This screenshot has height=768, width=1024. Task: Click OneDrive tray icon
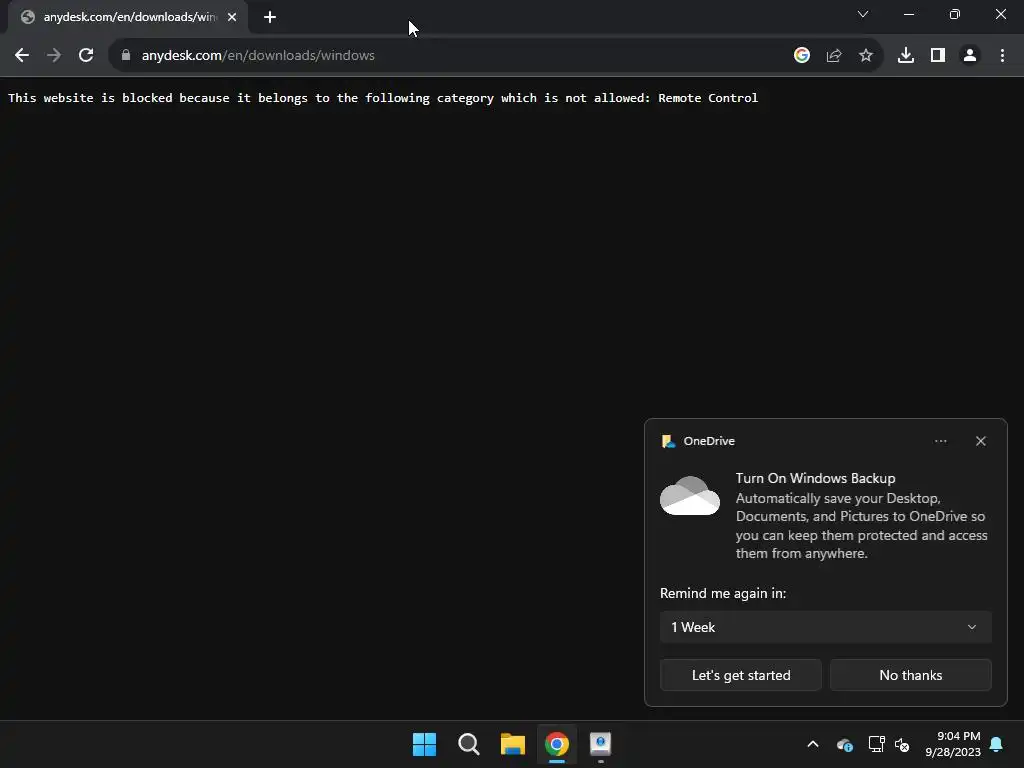[x=844, y=744]
